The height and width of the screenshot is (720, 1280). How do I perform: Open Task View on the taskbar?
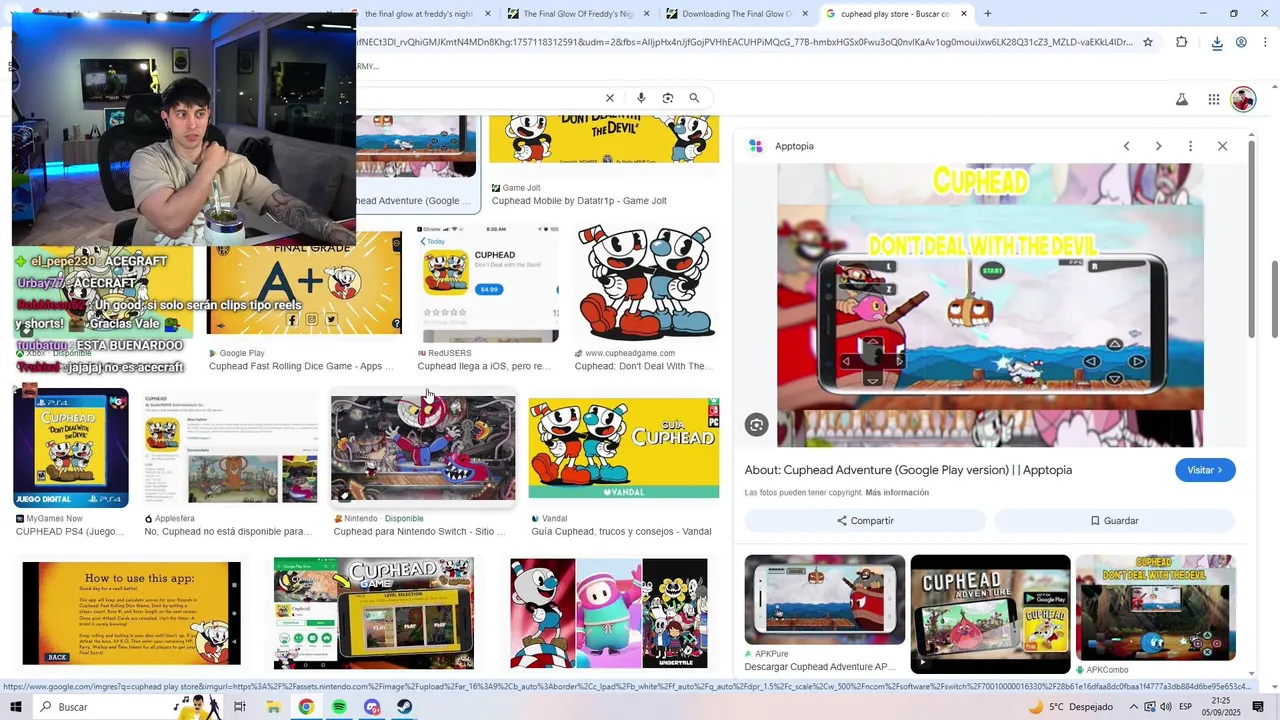240,707
